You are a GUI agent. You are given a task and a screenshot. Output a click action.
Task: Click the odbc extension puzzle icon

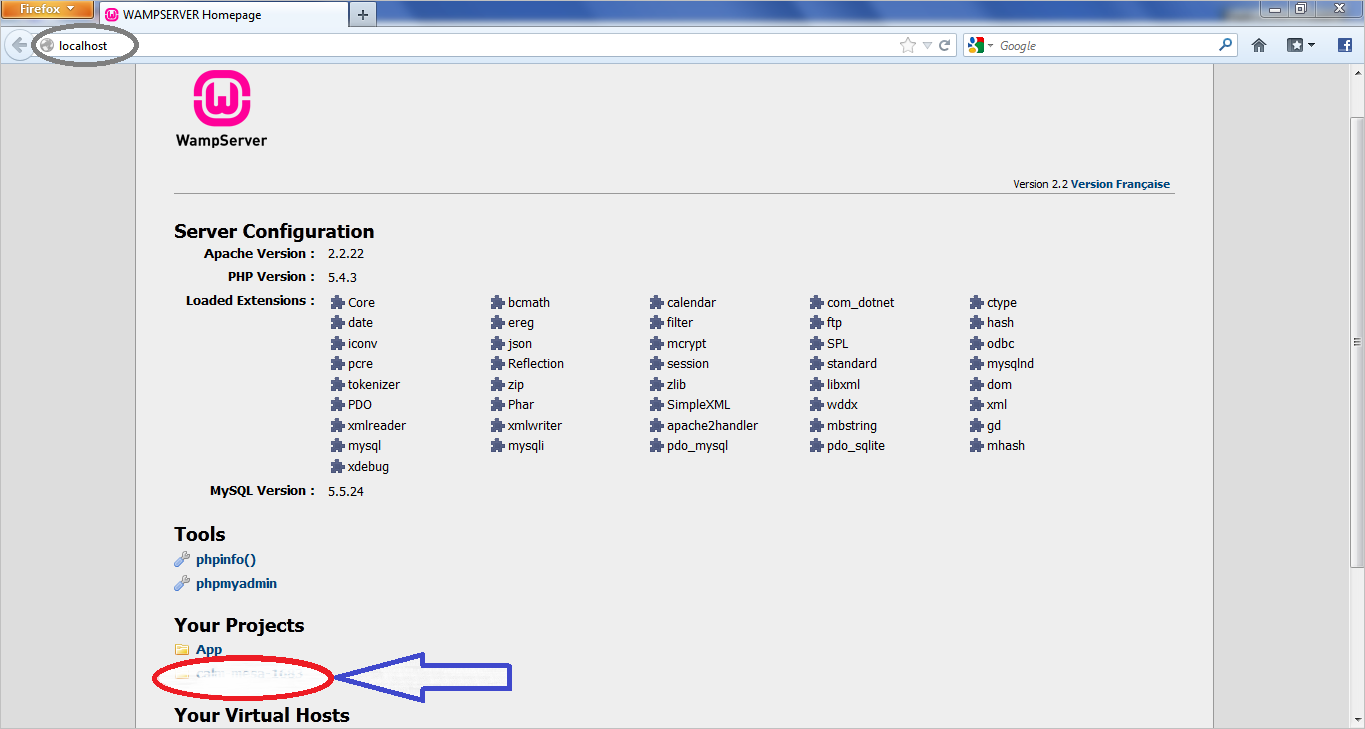coord(977,343)
